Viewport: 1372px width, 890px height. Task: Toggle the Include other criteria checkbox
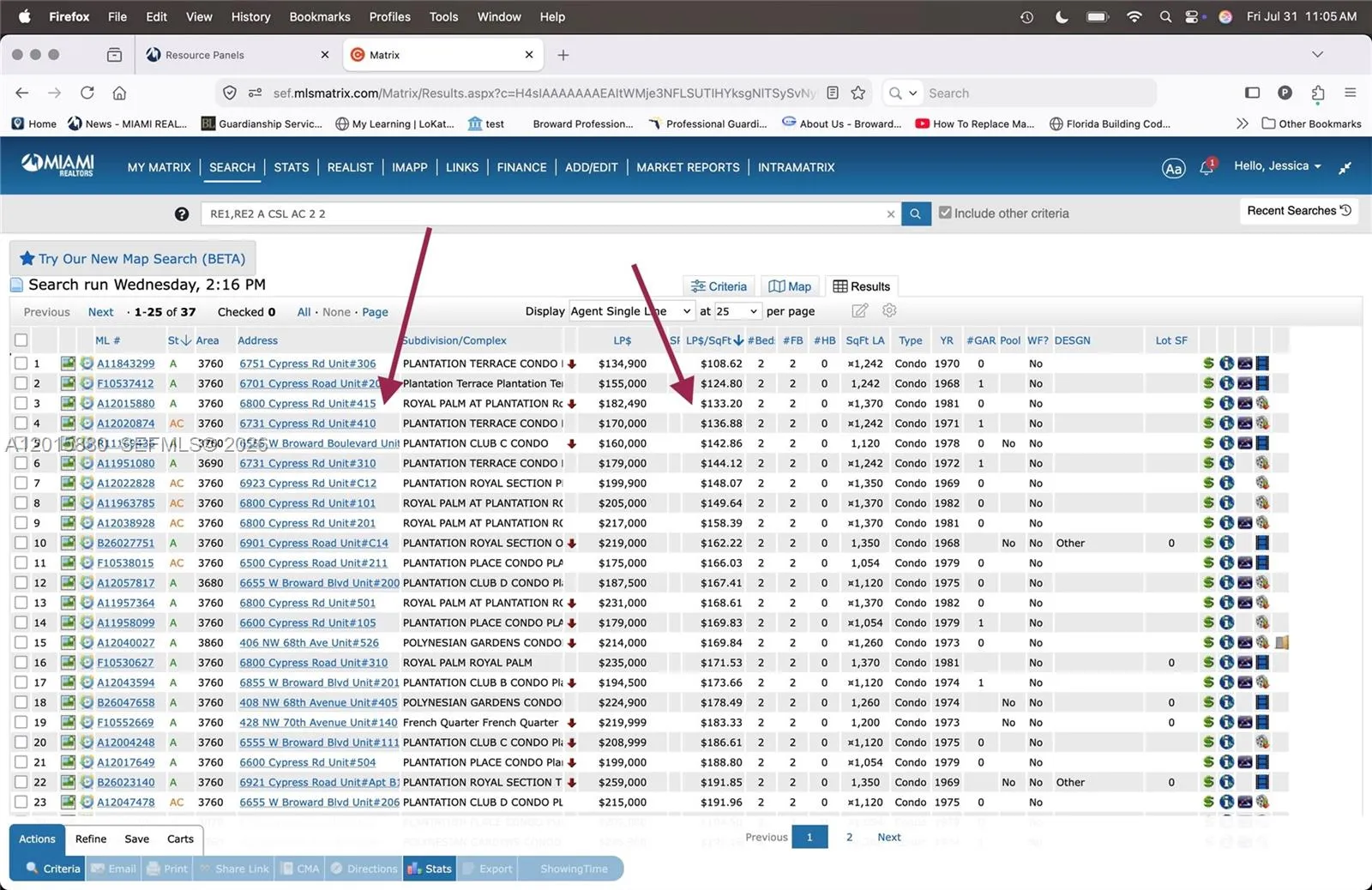coord(945,213)
